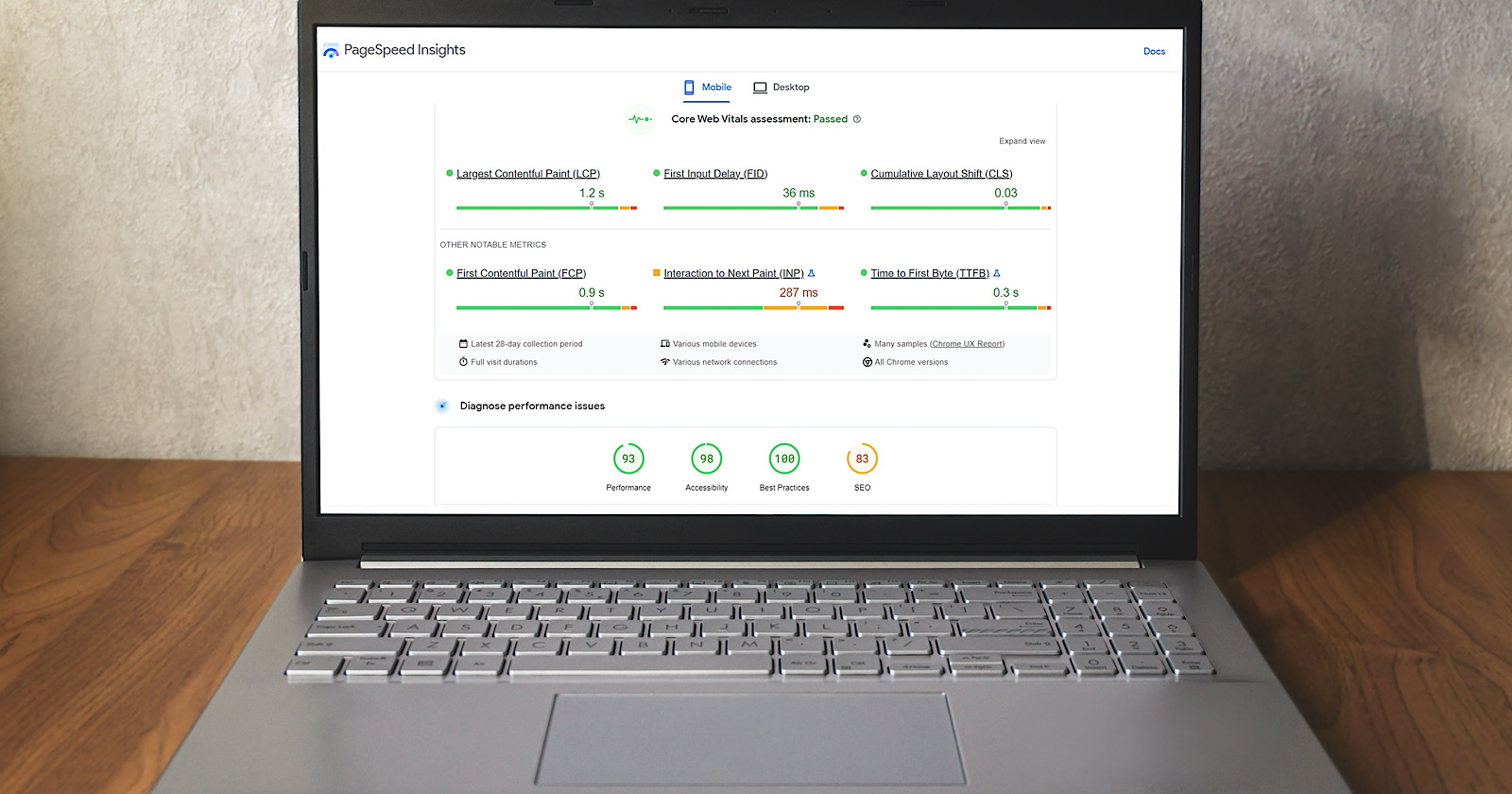Click the INP distribution bar

[x=753, y=307]
